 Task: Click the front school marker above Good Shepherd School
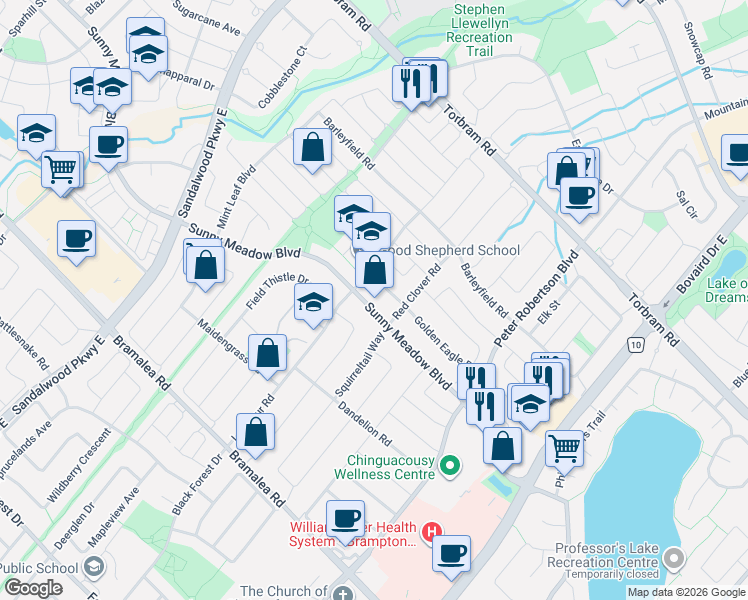coord(372,232)
